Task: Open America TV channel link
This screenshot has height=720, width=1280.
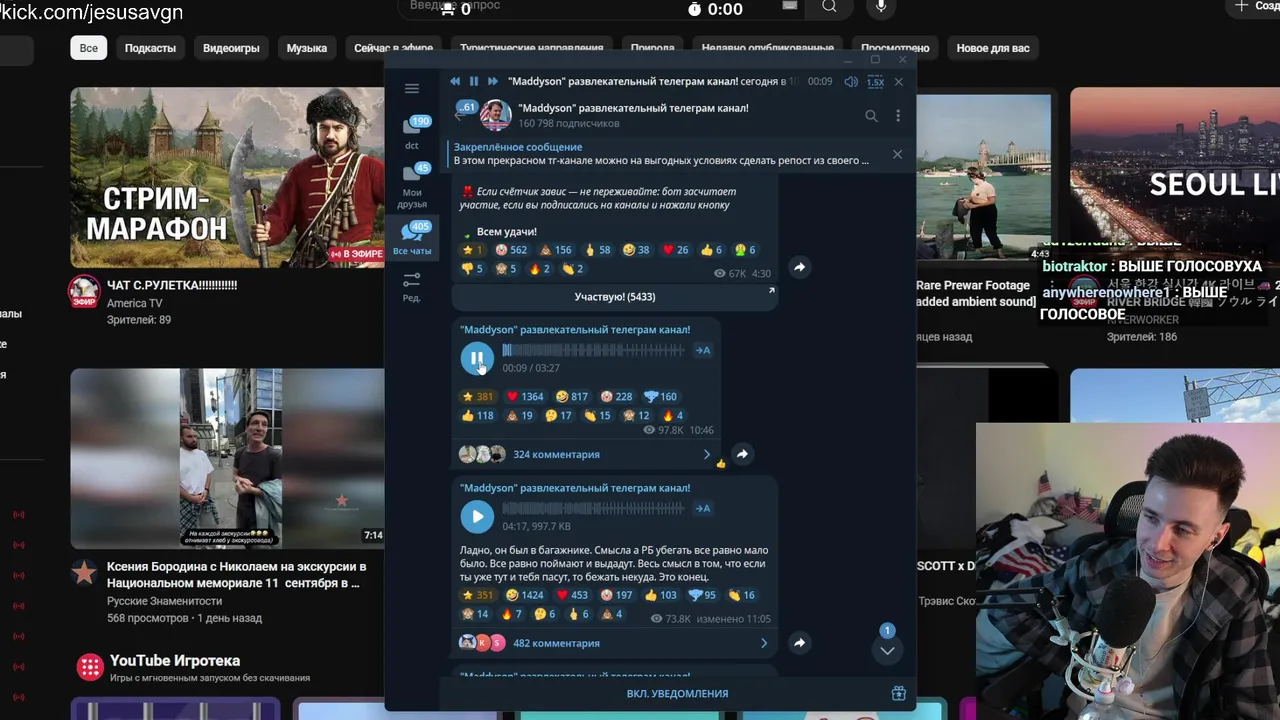Action: [x=135, y=303]
